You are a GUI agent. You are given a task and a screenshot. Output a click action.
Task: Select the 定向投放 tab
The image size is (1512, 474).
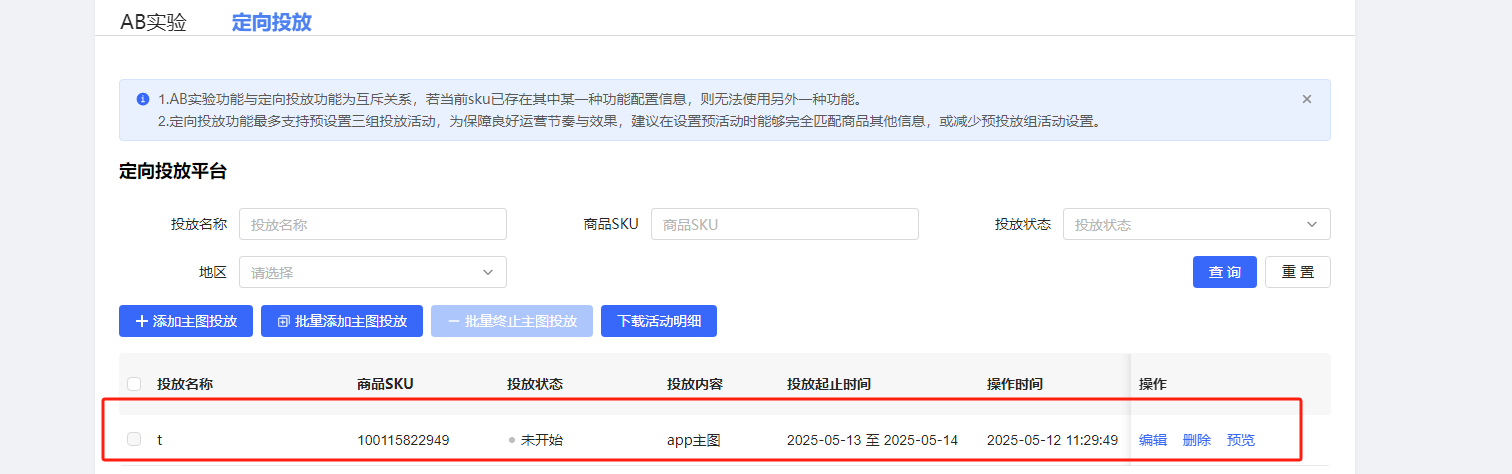click(271, 22)
